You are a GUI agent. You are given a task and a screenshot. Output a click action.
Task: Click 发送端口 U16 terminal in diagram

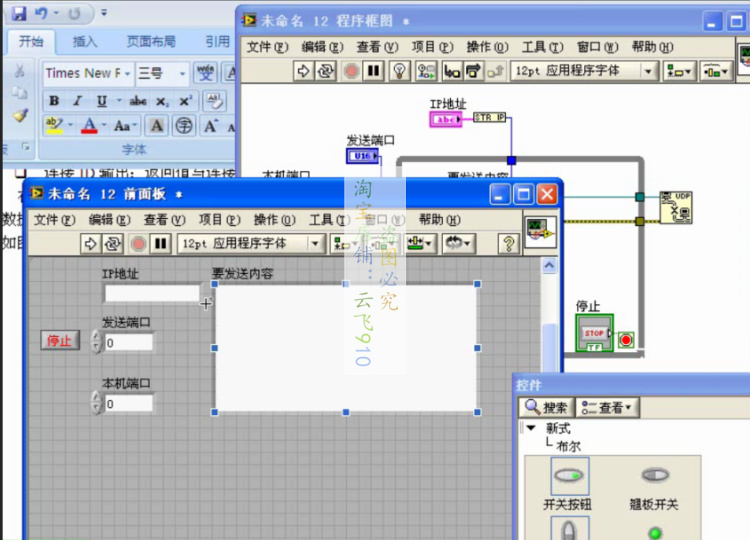(x=363, y=156)
